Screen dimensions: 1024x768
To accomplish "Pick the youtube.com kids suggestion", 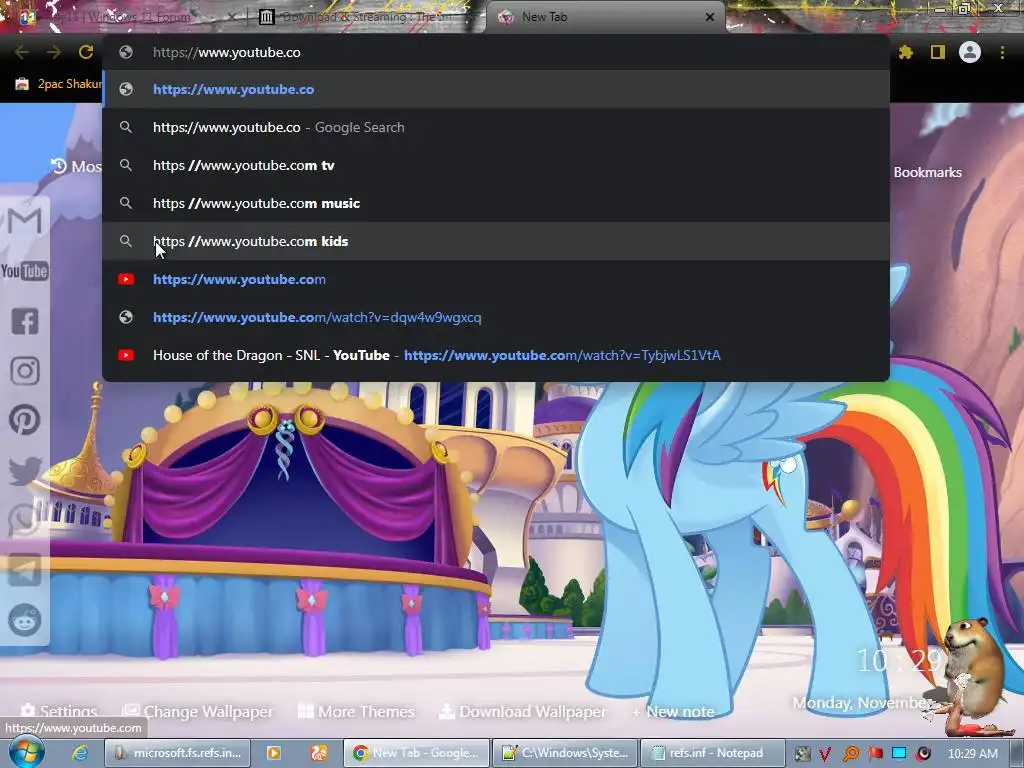I will [496, 241].
